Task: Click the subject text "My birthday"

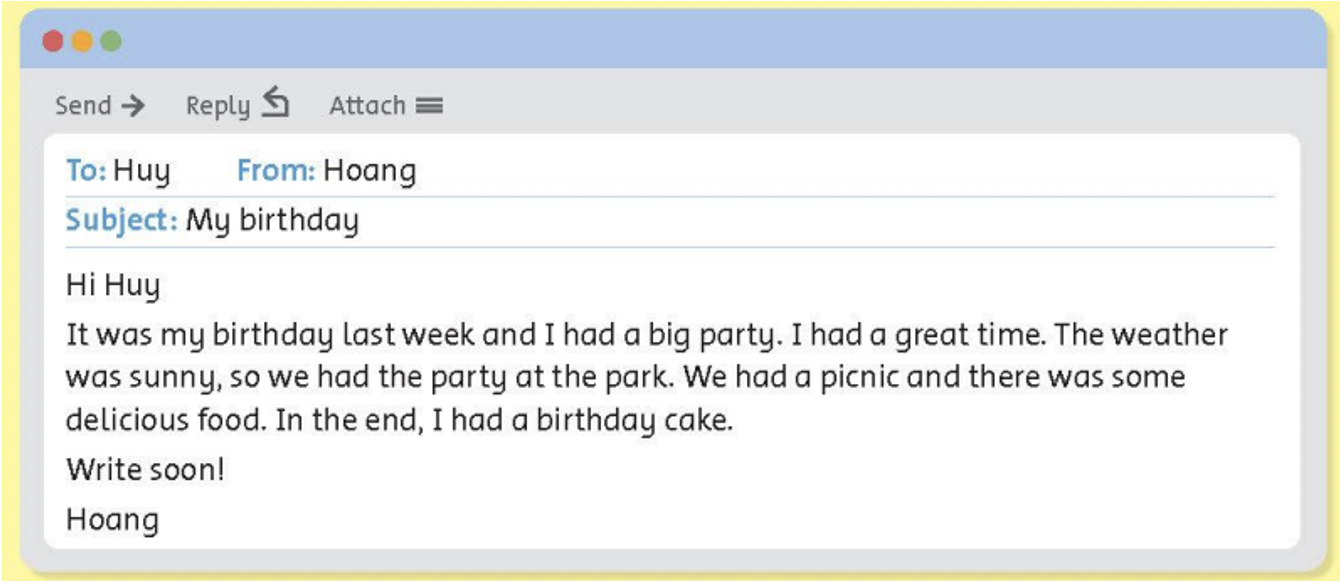Action: click(x=272, y=220)
